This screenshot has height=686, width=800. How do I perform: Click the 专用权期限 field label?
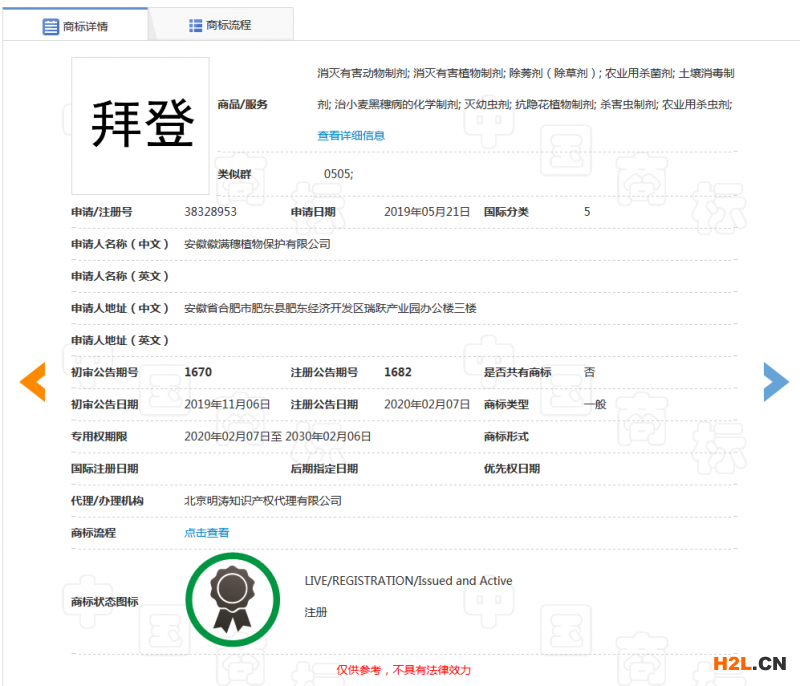(x=99, y=437)
